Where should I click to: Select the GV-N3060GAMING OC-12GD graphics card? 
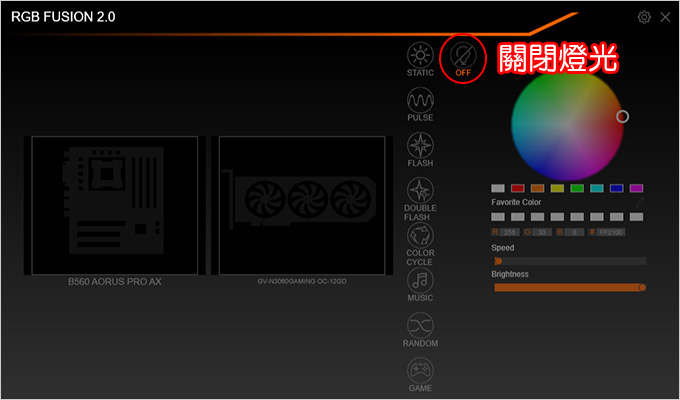click(x=302, y=205)
